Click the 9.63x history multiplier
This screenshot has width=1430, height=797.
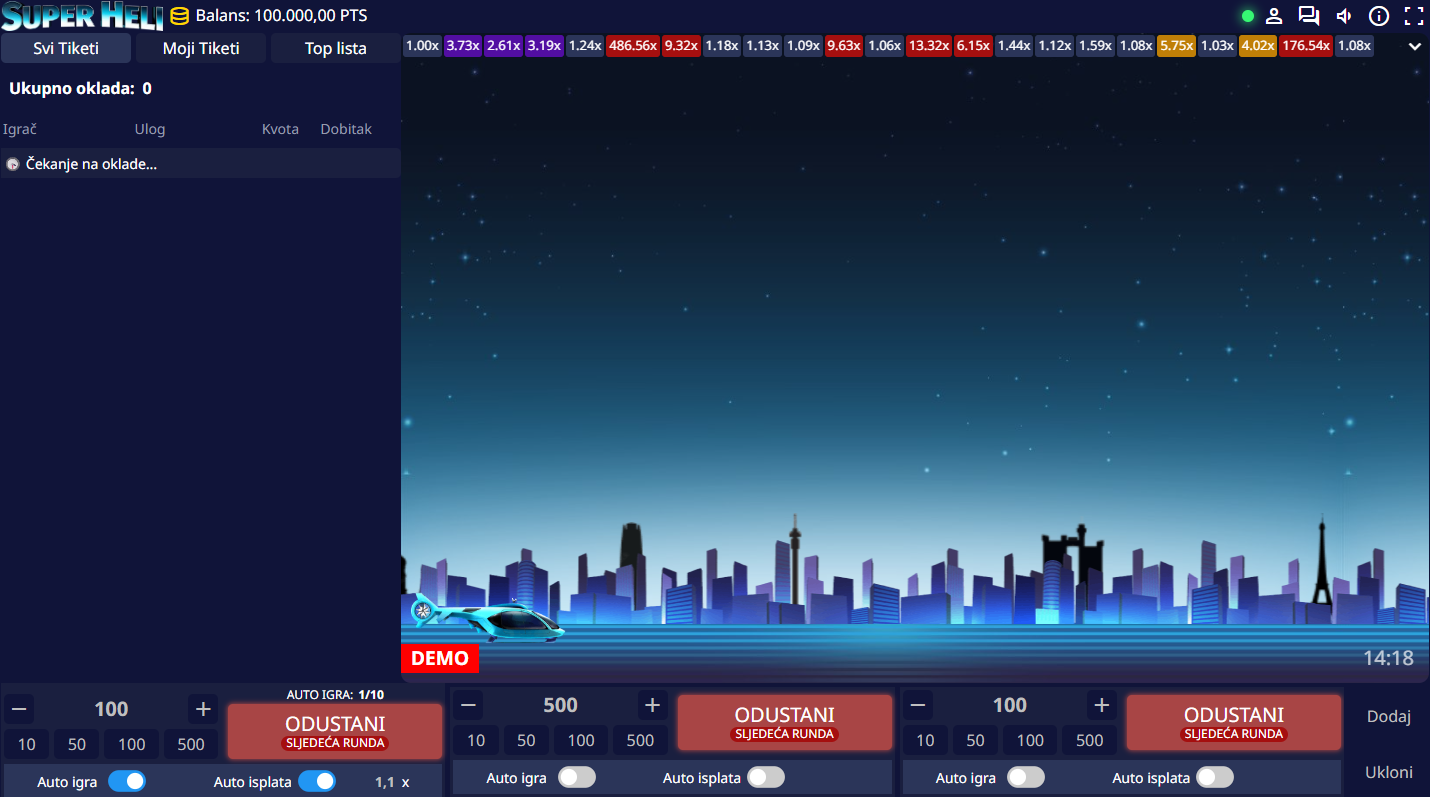(844, 45)
